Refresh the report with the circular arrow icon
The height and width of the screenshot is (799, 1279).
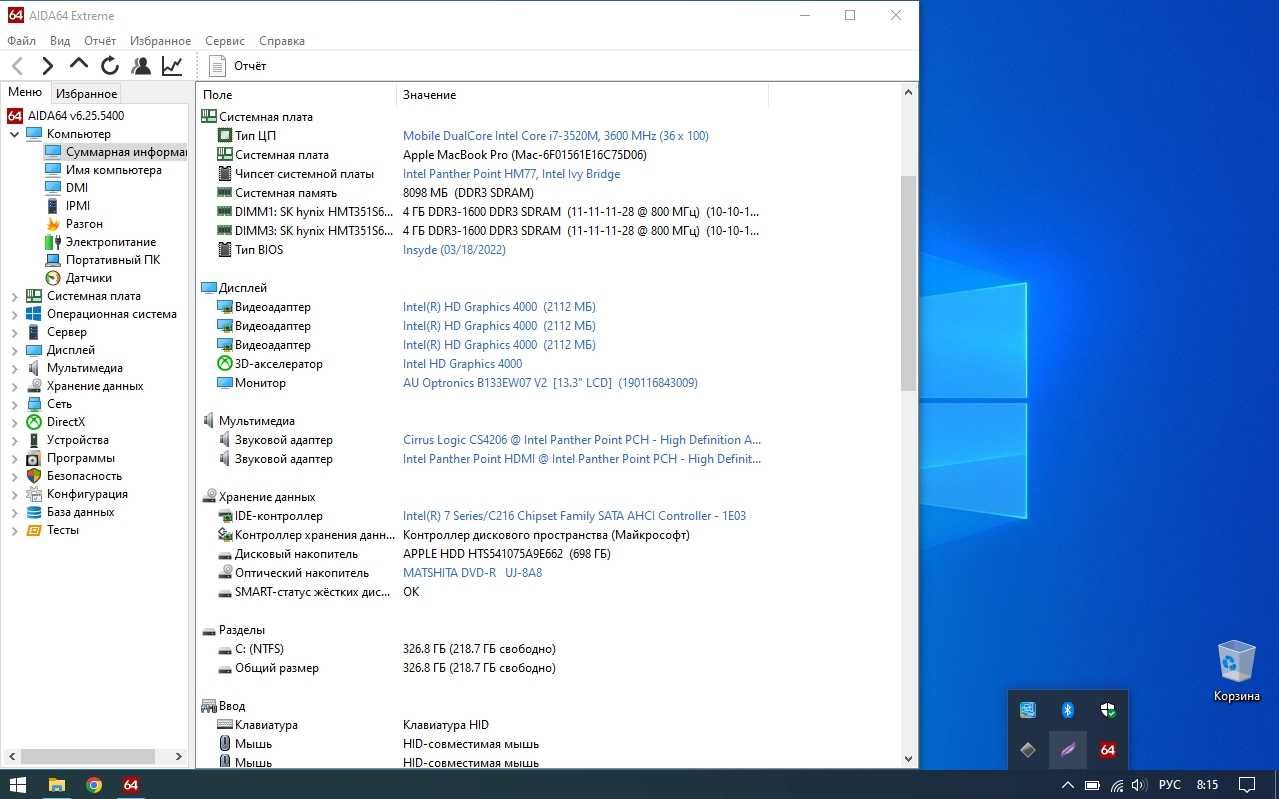click(x=110, y=66)
